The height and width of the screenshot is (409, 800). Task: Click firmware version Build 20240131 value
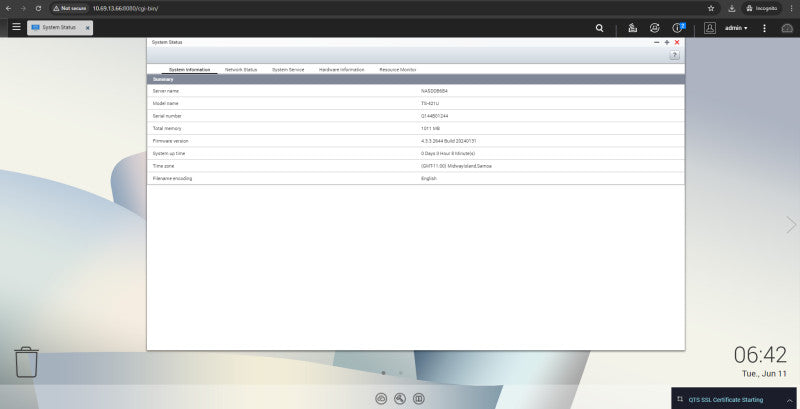pyautogui.click(x=448, y=141)
